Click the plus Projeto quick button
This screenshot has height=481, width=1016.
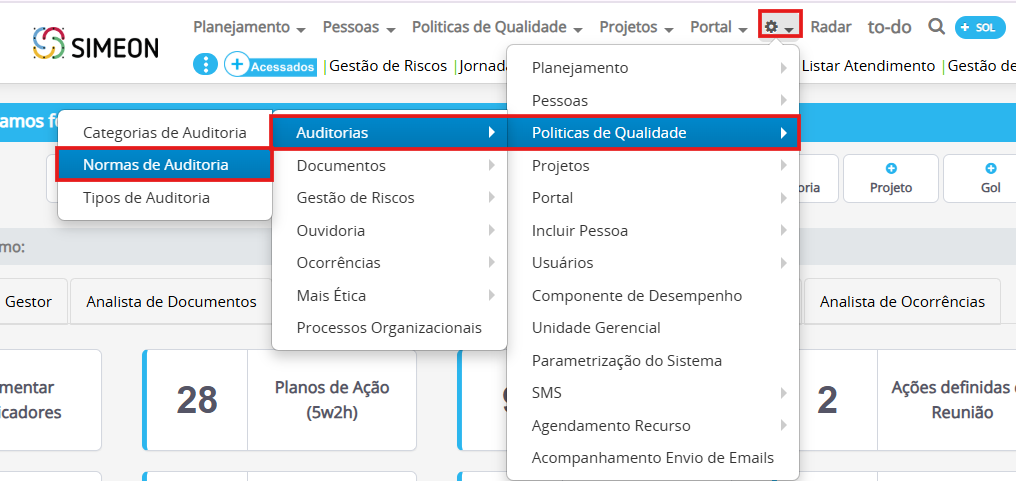coord(890,178)
